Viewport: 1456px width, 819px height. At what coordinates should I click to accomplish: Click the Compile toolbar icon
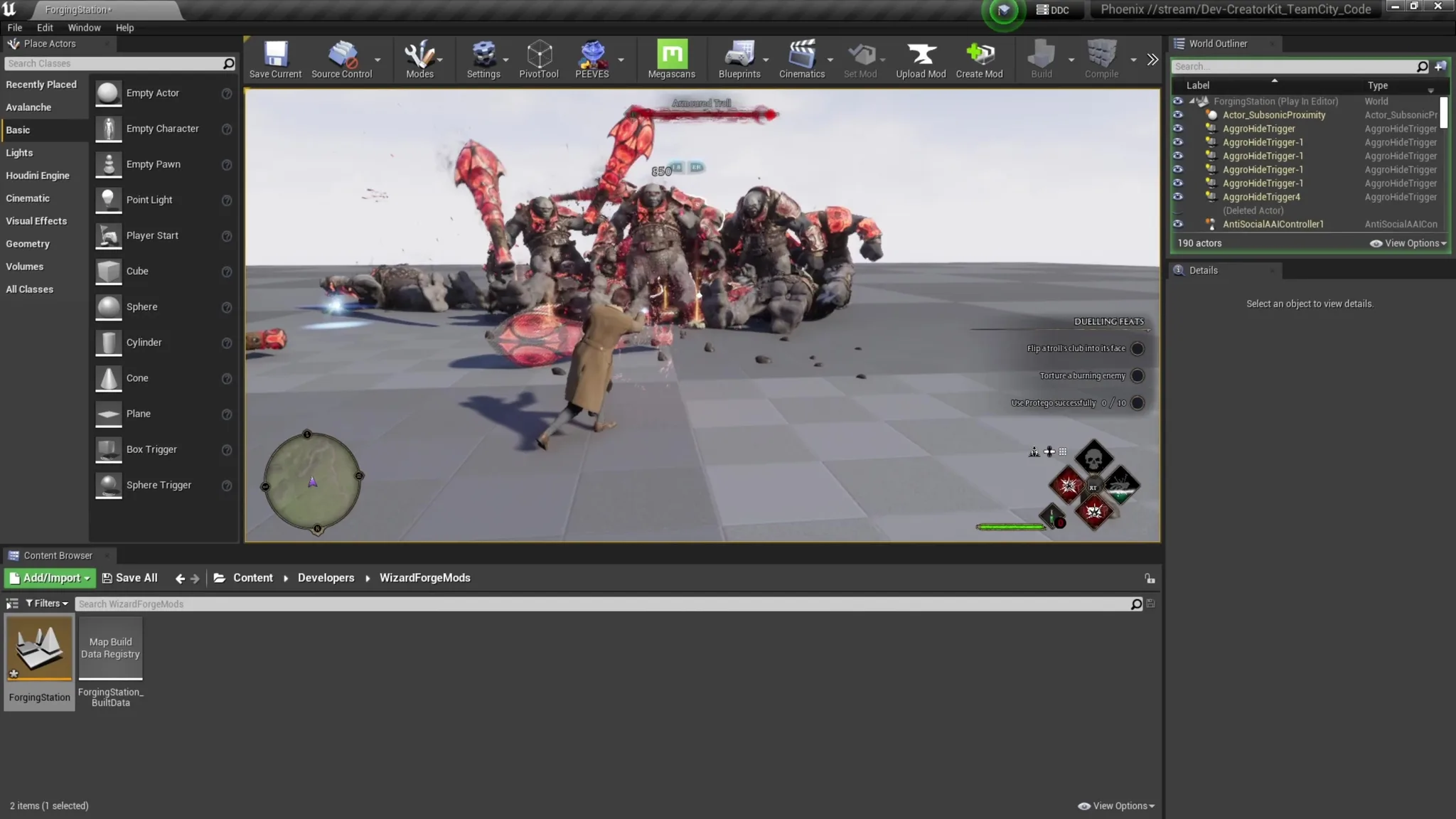point(1101,60)
